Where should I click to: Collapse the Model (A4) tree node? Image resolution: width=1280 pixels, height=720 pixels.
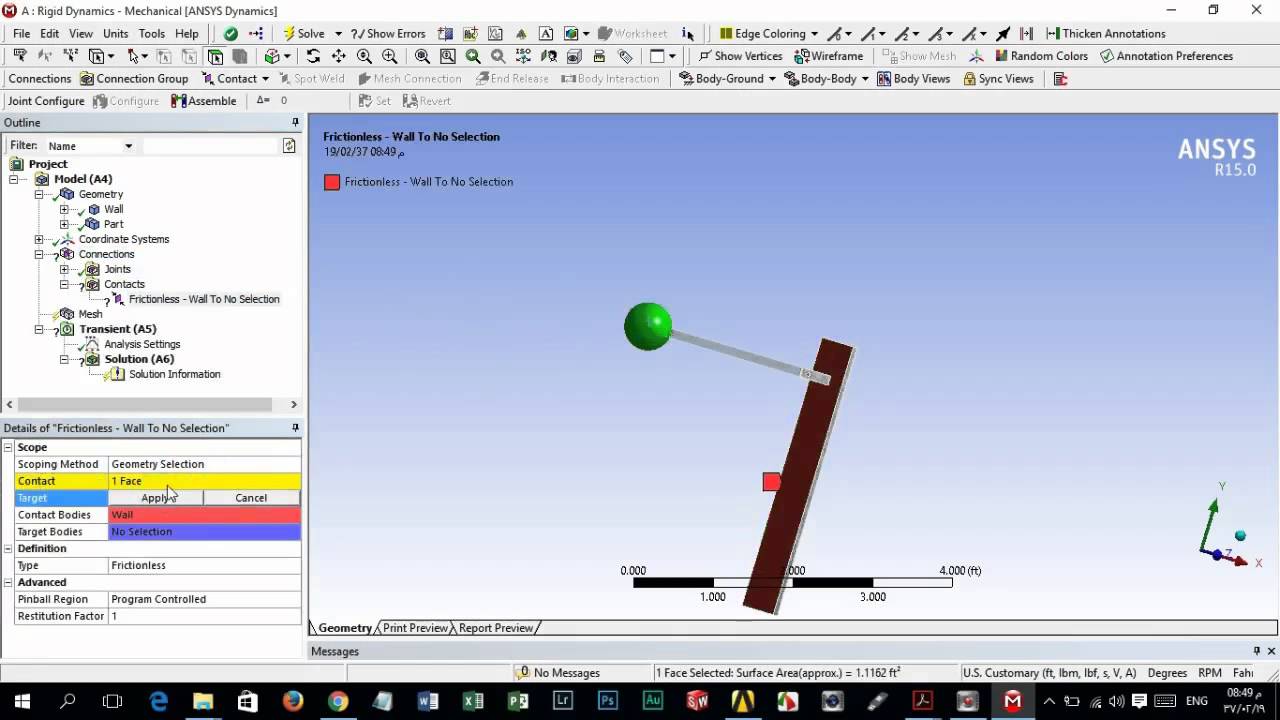[15, 179]
